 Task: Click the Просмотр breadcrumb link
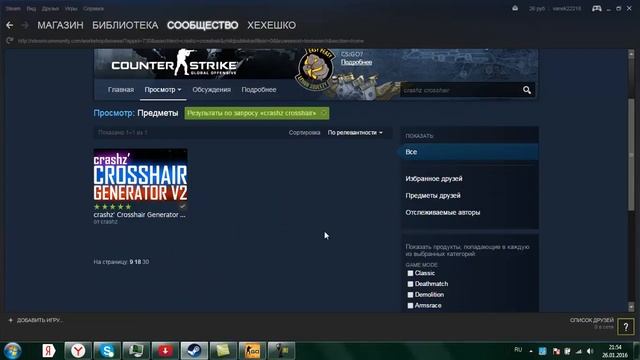[113, 113]
